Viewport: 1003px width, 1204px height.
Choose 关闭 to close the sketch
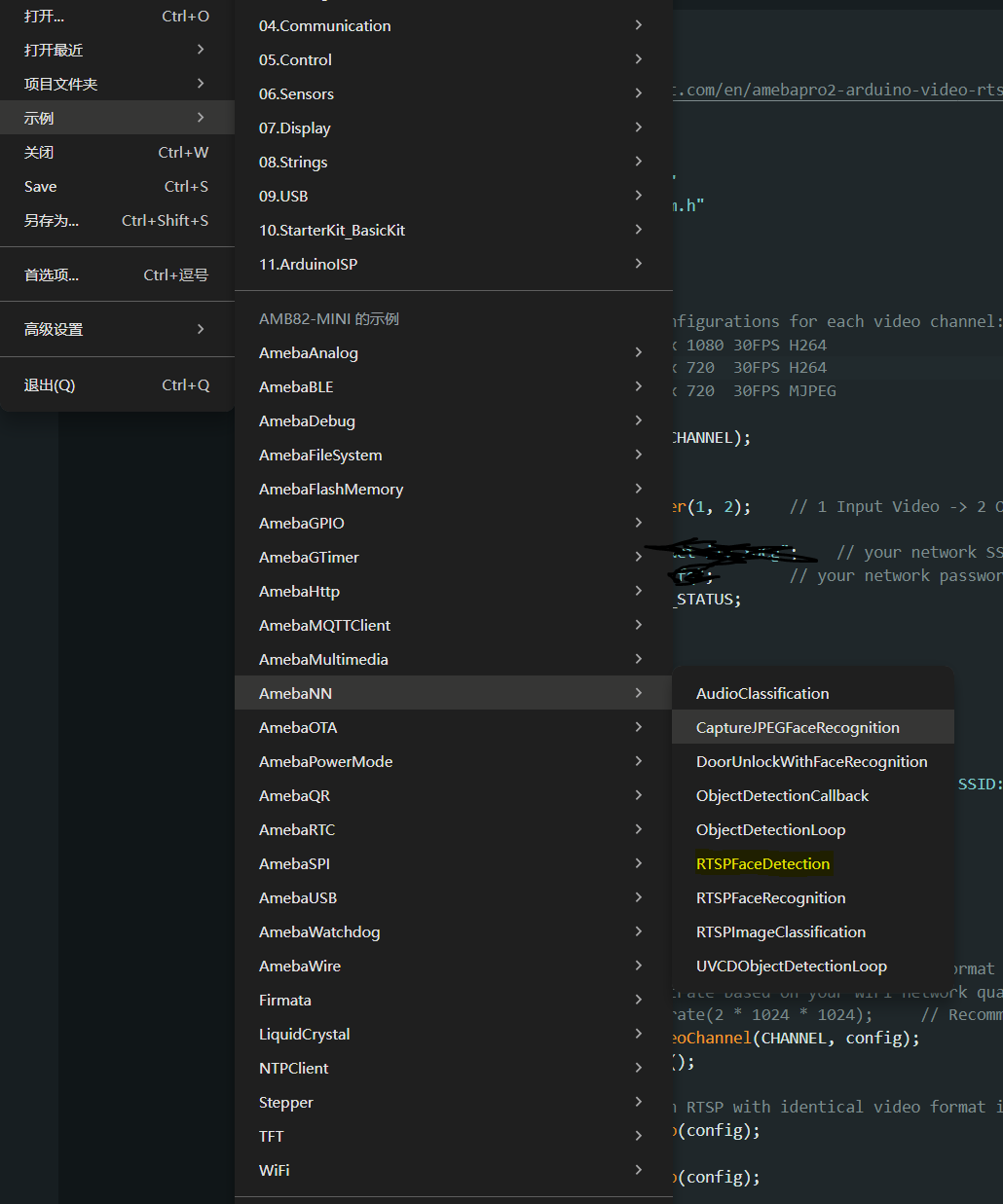(117, 152)
